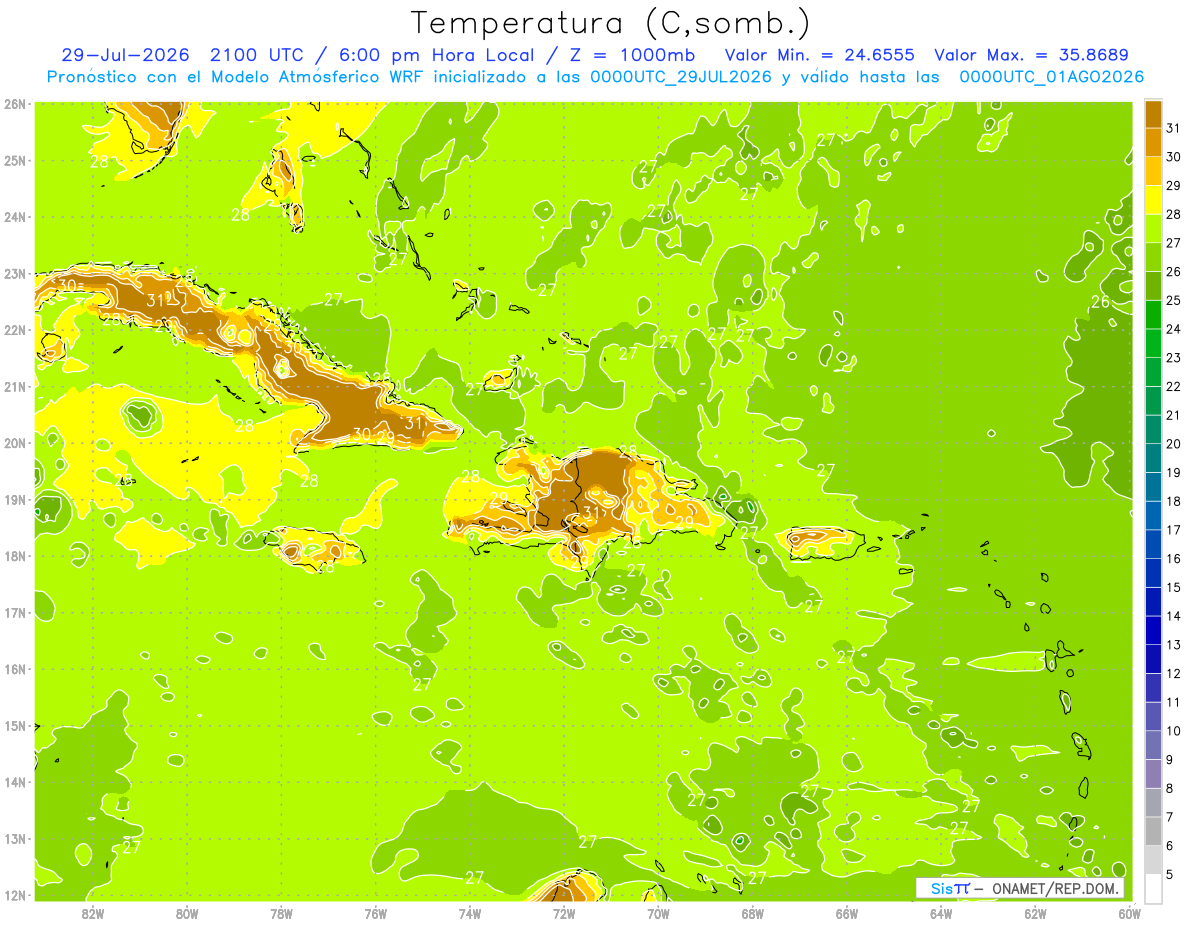This screenshot has width=1200, height=927.
Task: Click the 62W longitude axis label
Action: point(1035,914)
